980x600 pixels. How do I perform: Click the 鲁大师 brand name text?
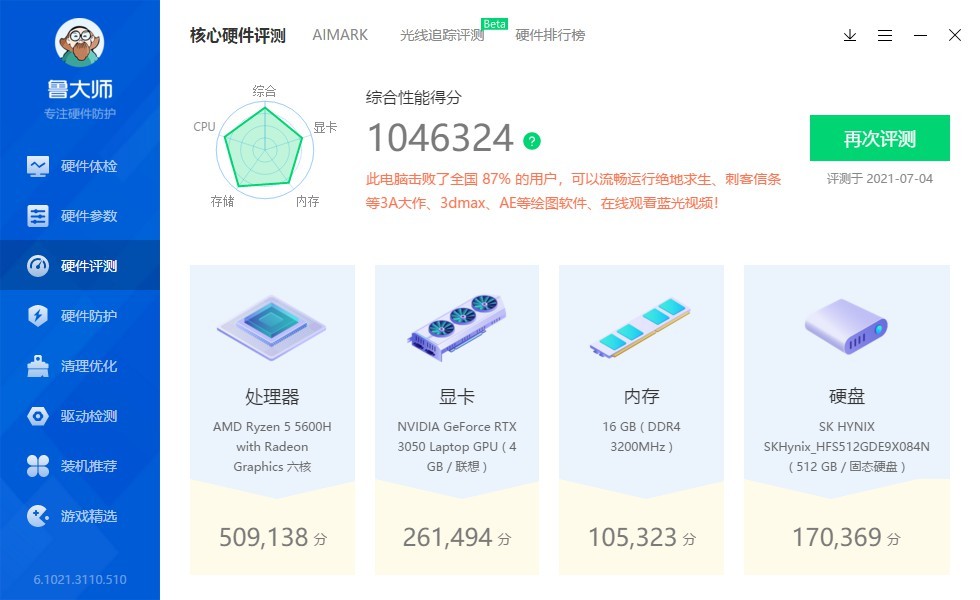pyautogui.click(x=80, y=89)
